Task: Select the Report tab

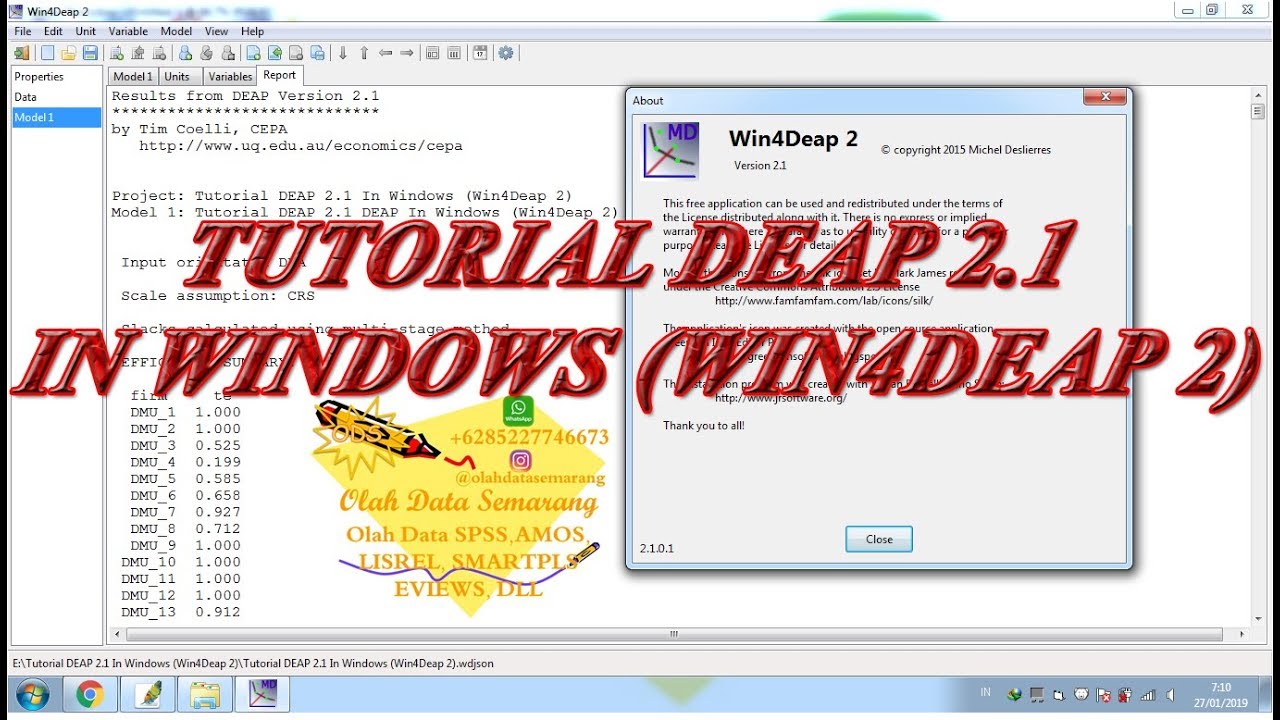Action: (x=280, y=75)
